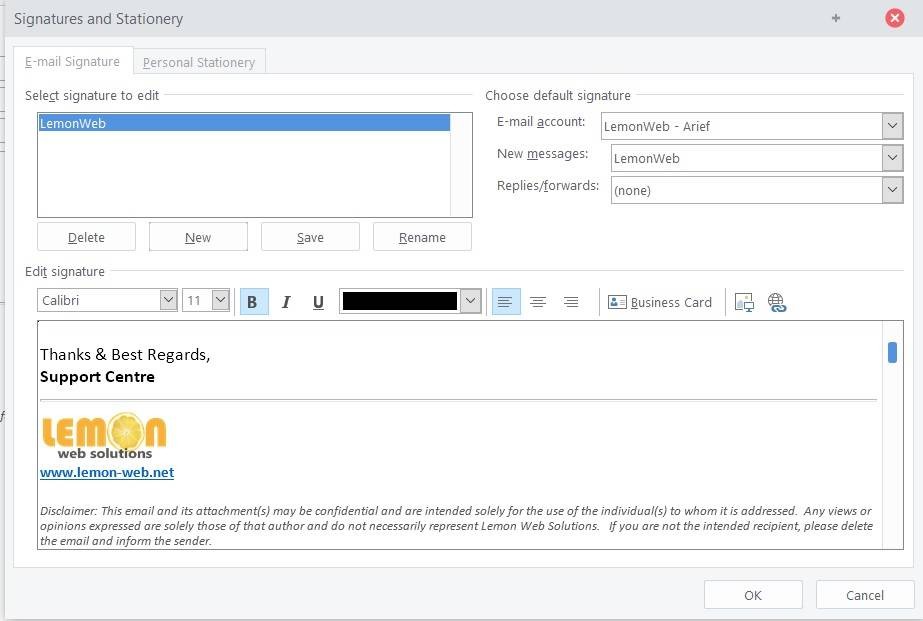This screenshot has height=621, width=923.
Task: Insert a Business Card
Action: [x=660, y=302]
